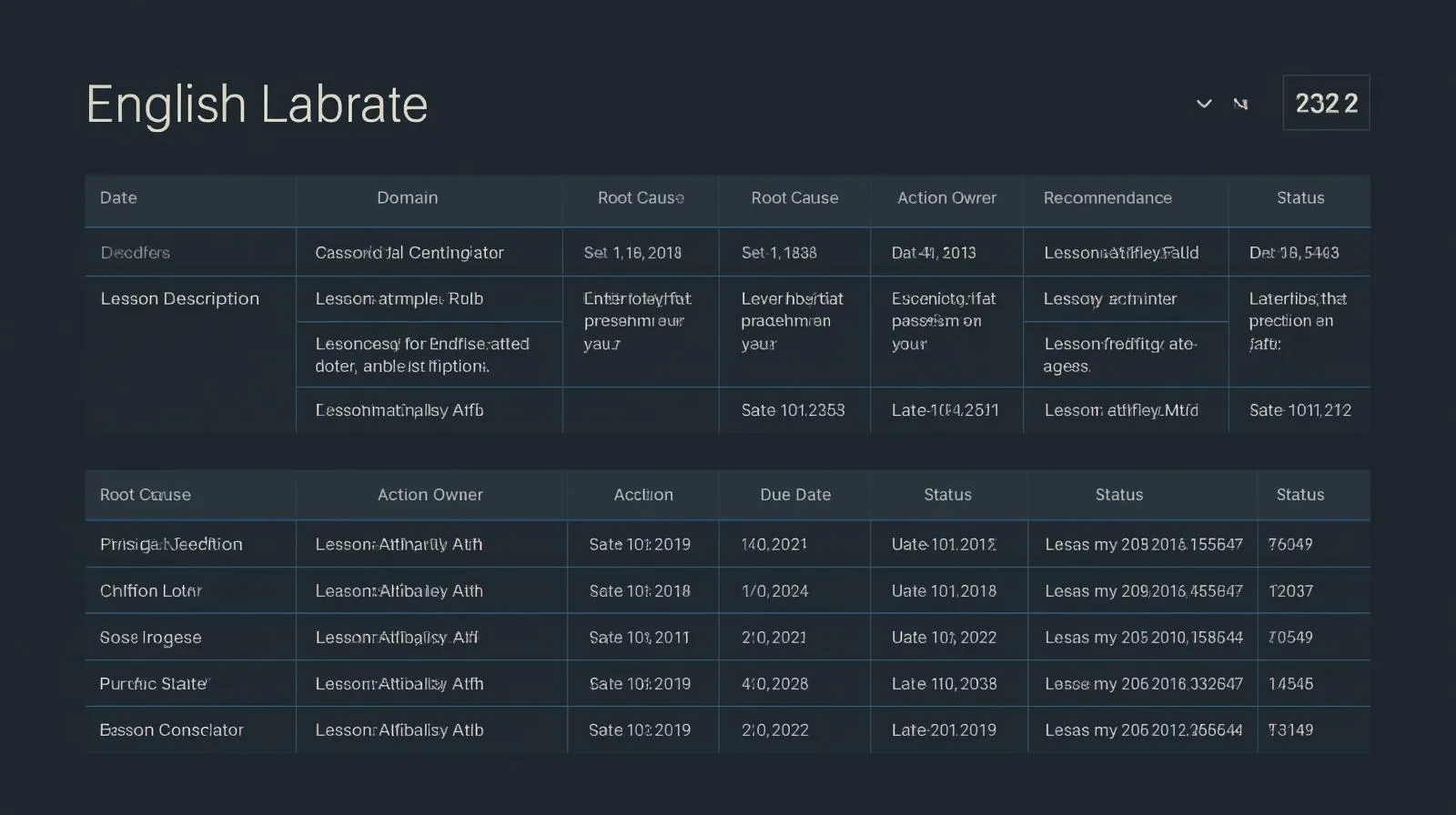Click the 76049 status value
This screenshot has height=815, width=1456.
[x=1290, y=545]
